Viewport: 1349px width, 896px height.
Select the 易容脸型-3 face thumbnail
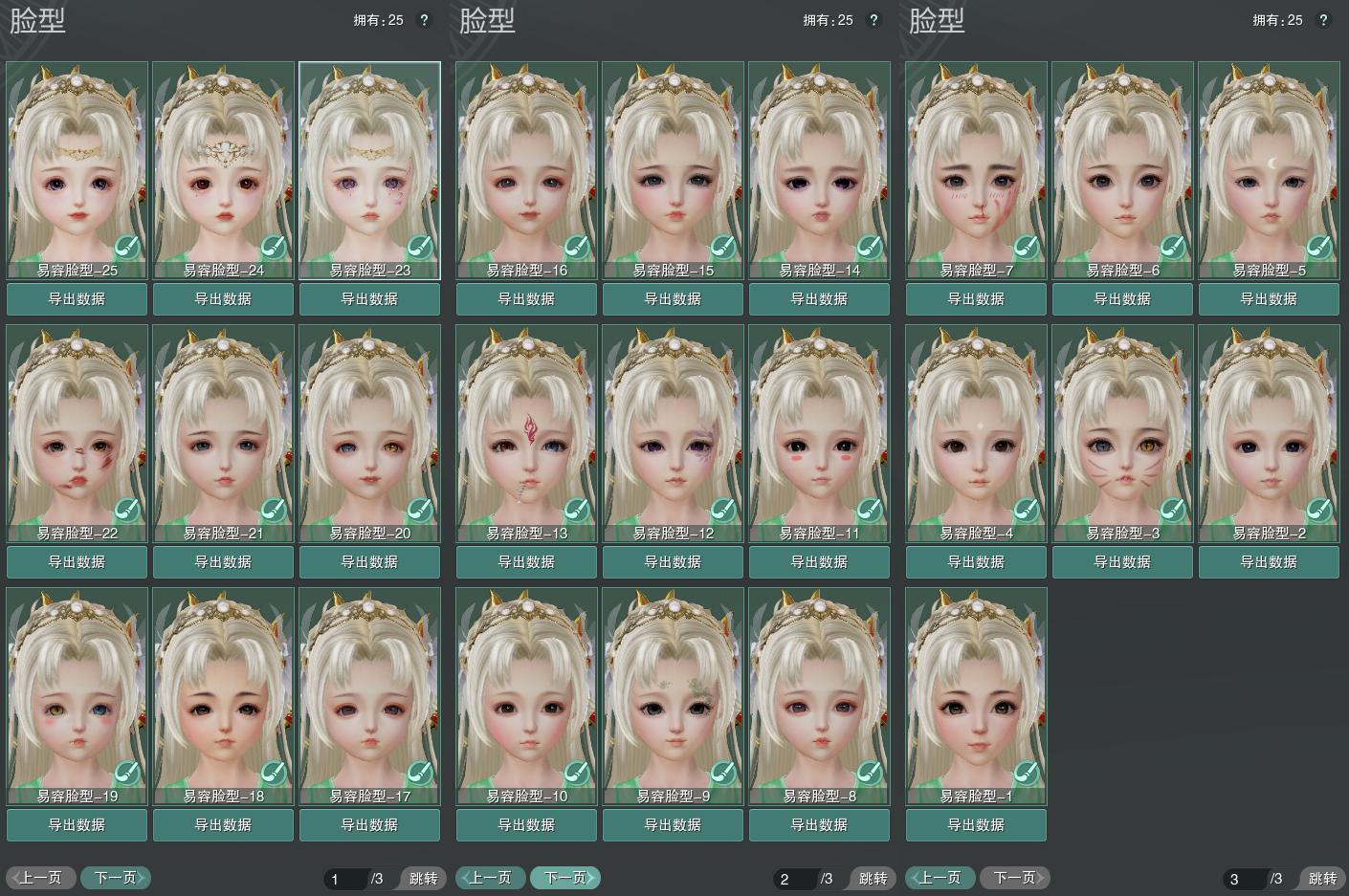[1123, 433]
